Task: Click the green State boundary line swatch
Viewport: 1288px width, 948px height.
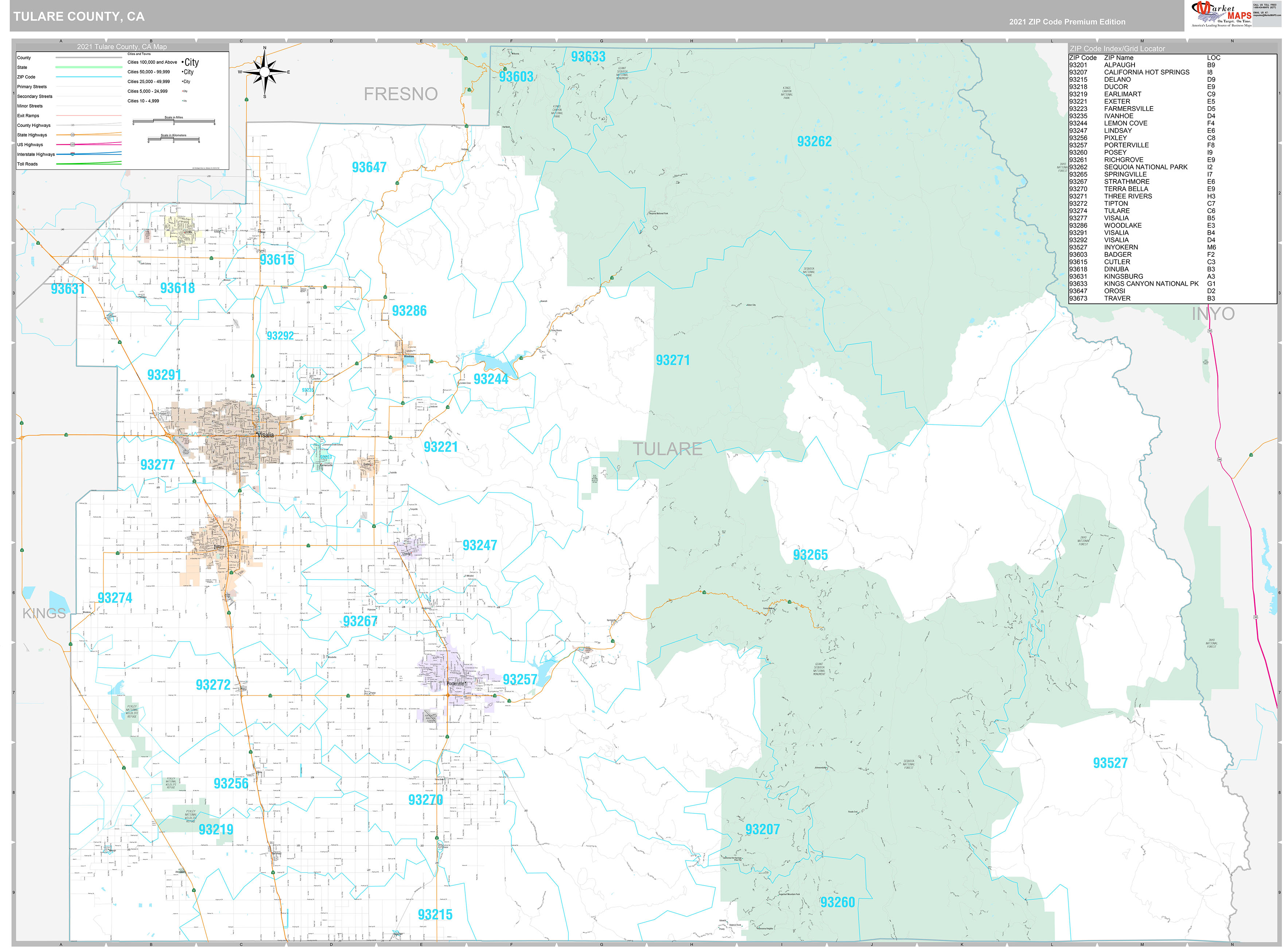Action: click(x=88, y=67)
